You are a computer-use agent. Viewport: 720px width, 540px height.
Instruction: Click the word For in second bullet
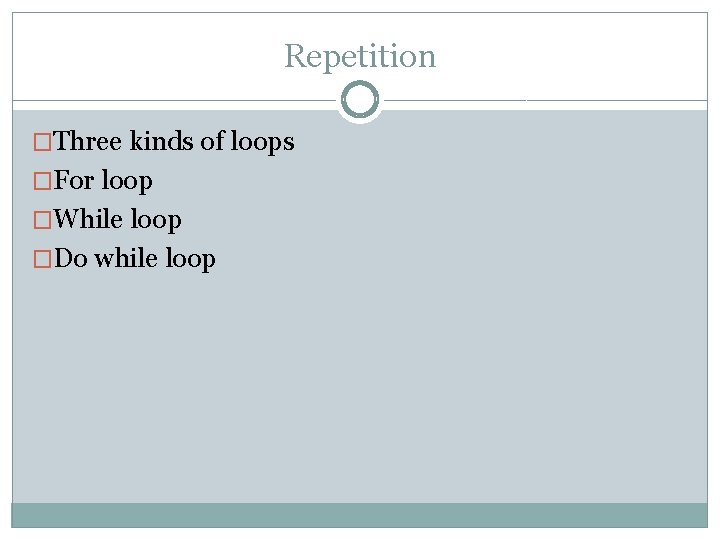73,181
